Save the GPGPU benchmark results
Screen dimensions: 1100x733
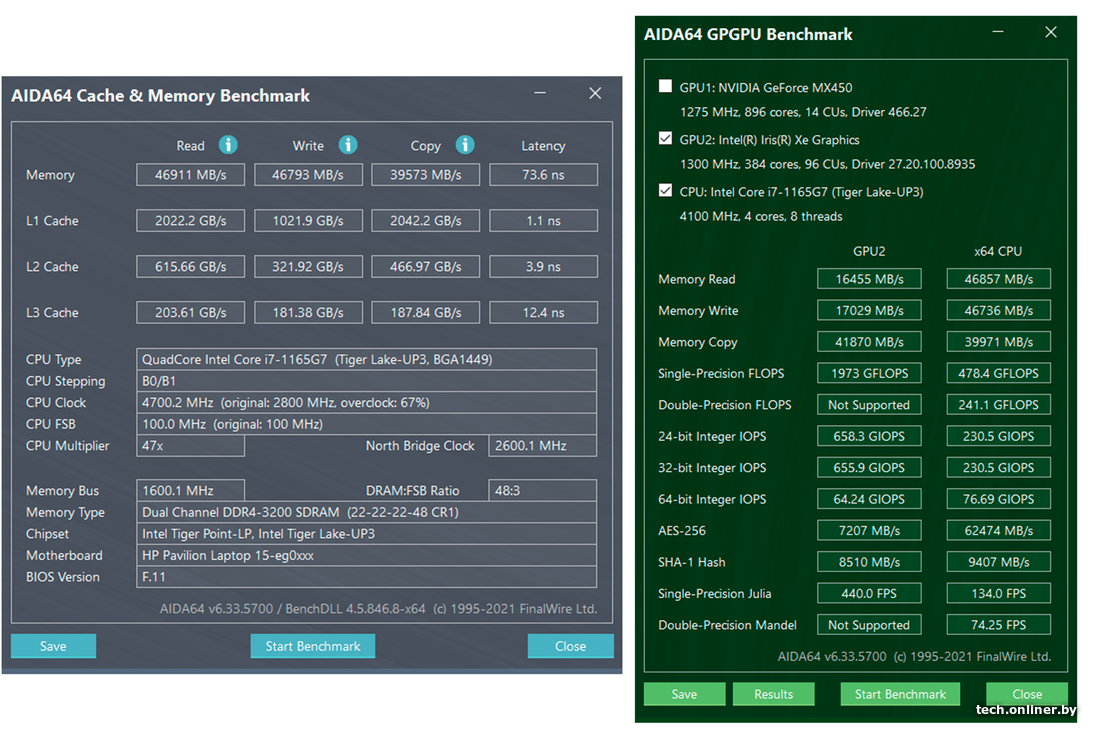684,694
